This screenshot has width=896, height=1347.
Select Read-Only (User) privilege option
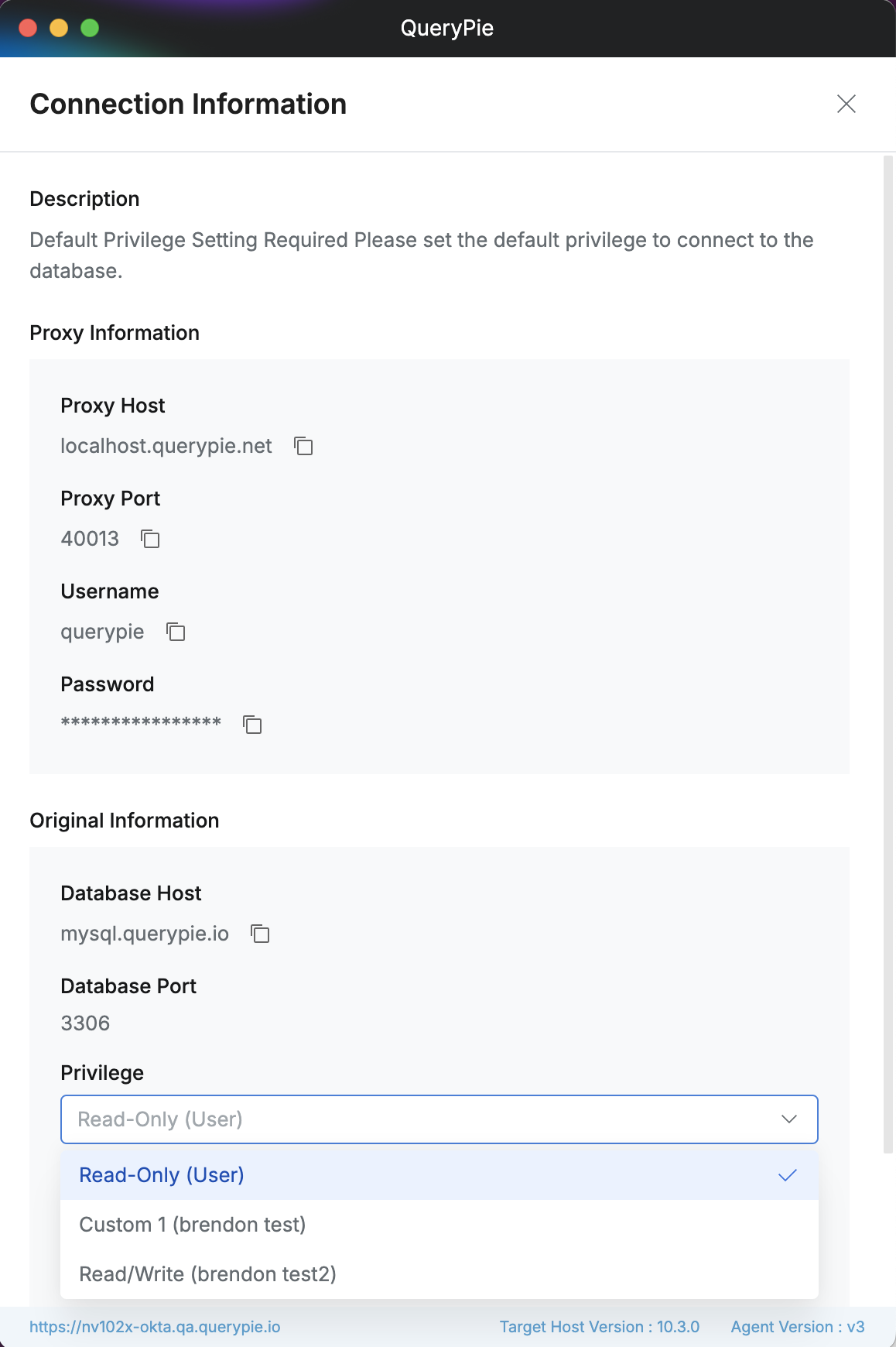(162, 1175)
